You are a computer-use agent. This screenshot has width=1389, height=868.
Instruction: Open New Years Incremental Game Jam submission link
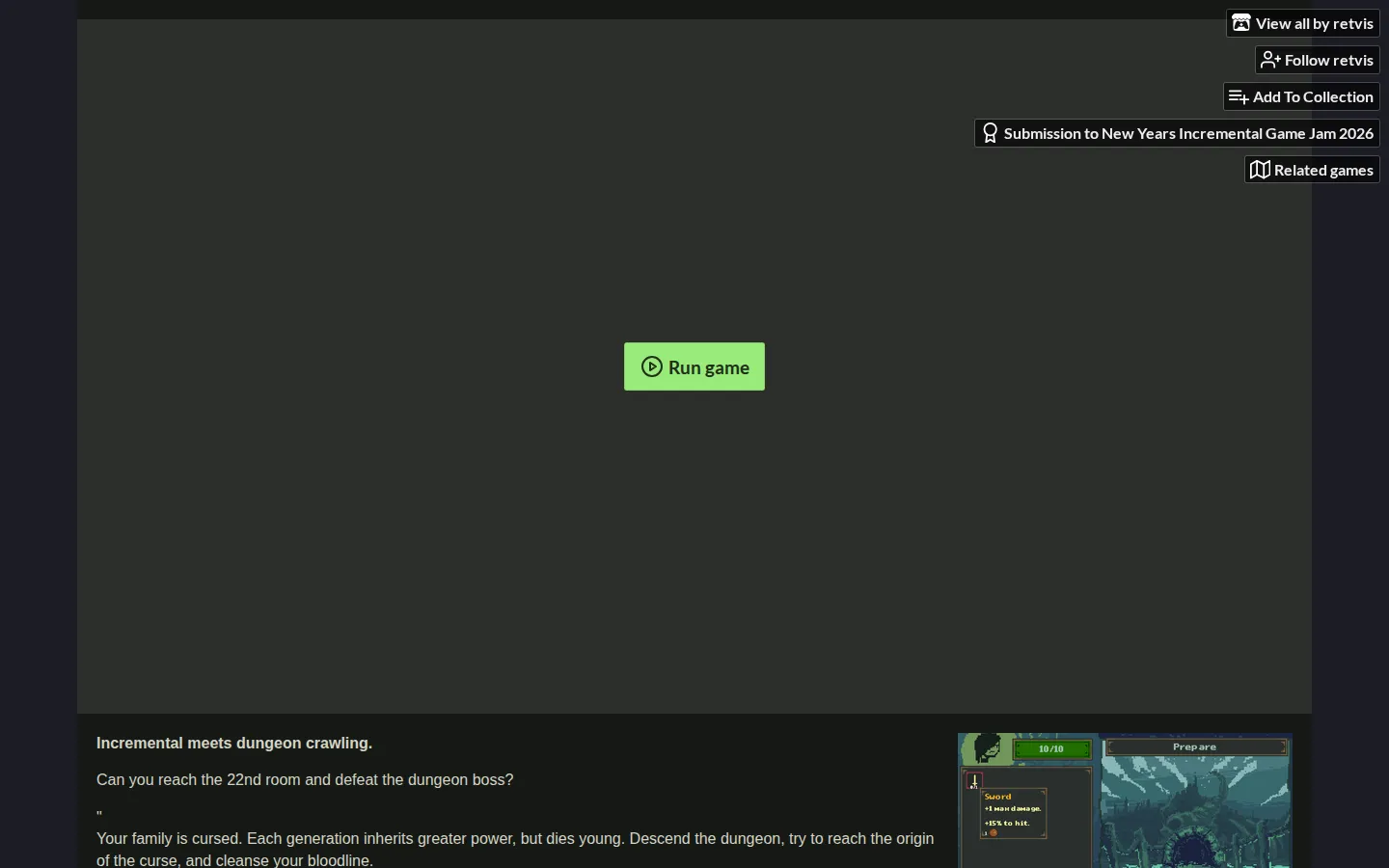(1178, 133)
